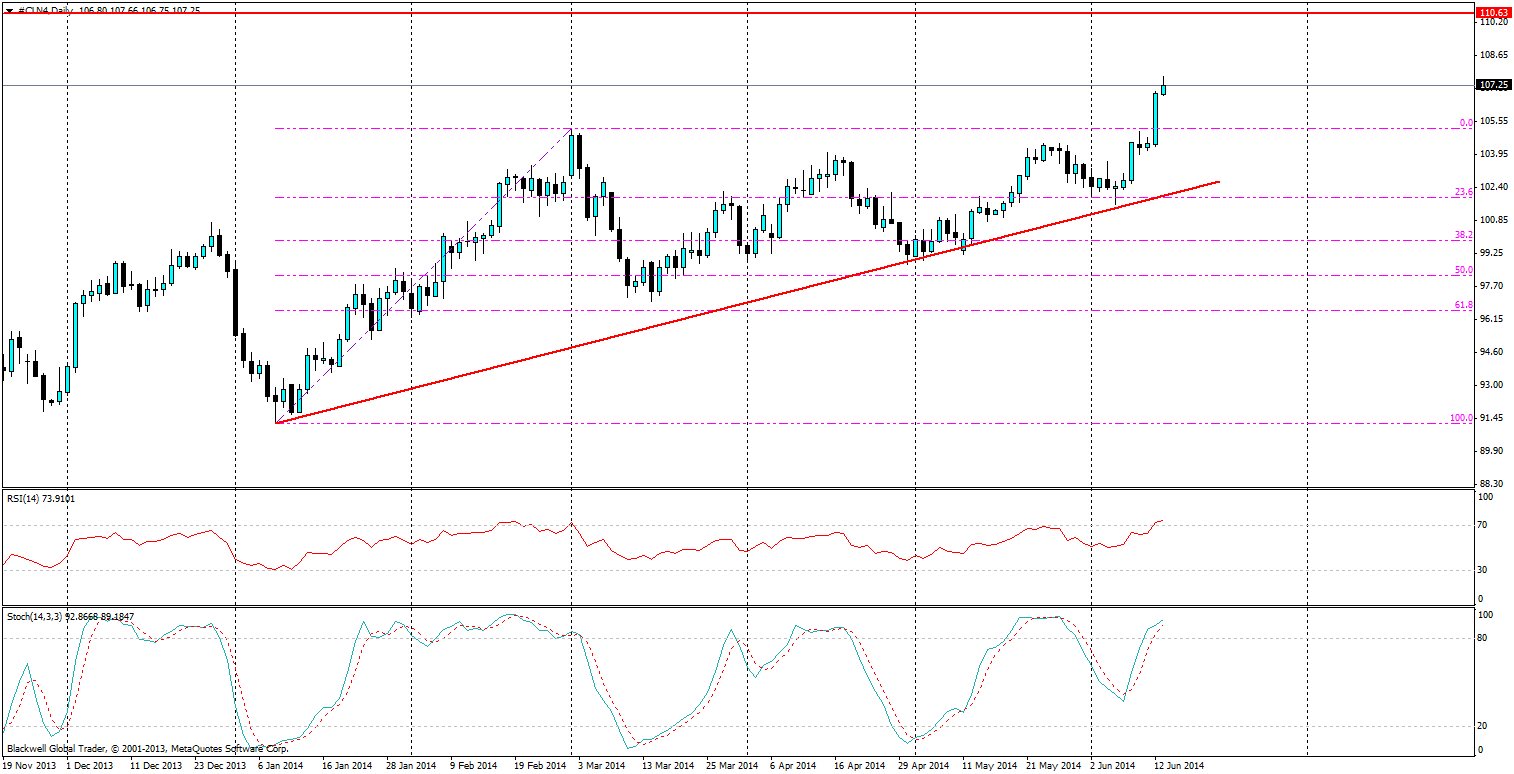Screen dimensions: 1514x774
Task: Click the 29 Apr 2014 date label
Action: coord(923,766)
